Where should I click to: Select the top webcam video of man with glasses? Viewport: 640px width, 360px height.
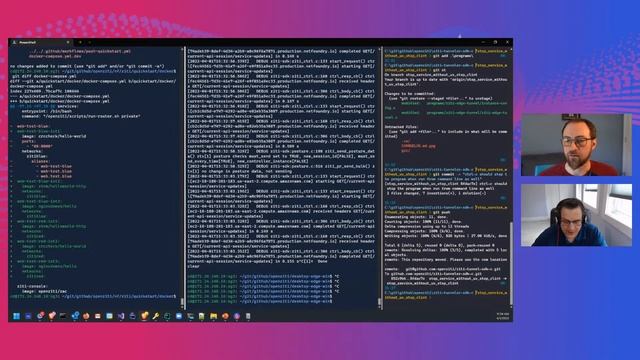click(x=576, y=145)
